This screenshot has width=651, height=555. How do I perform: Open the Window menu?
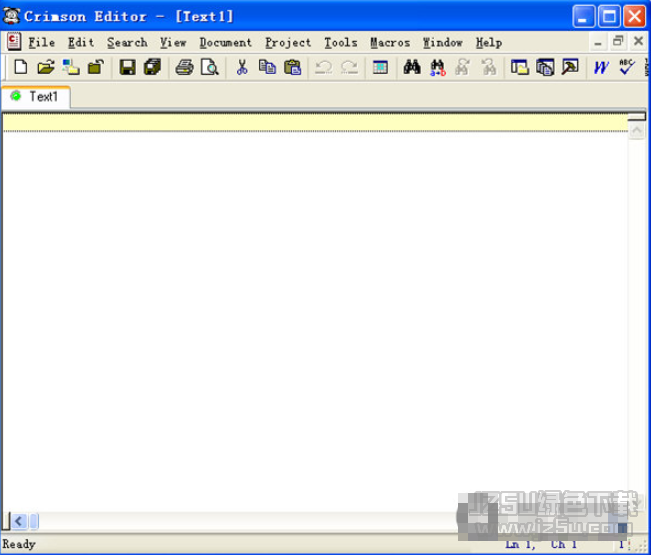[x=443, y=42]
